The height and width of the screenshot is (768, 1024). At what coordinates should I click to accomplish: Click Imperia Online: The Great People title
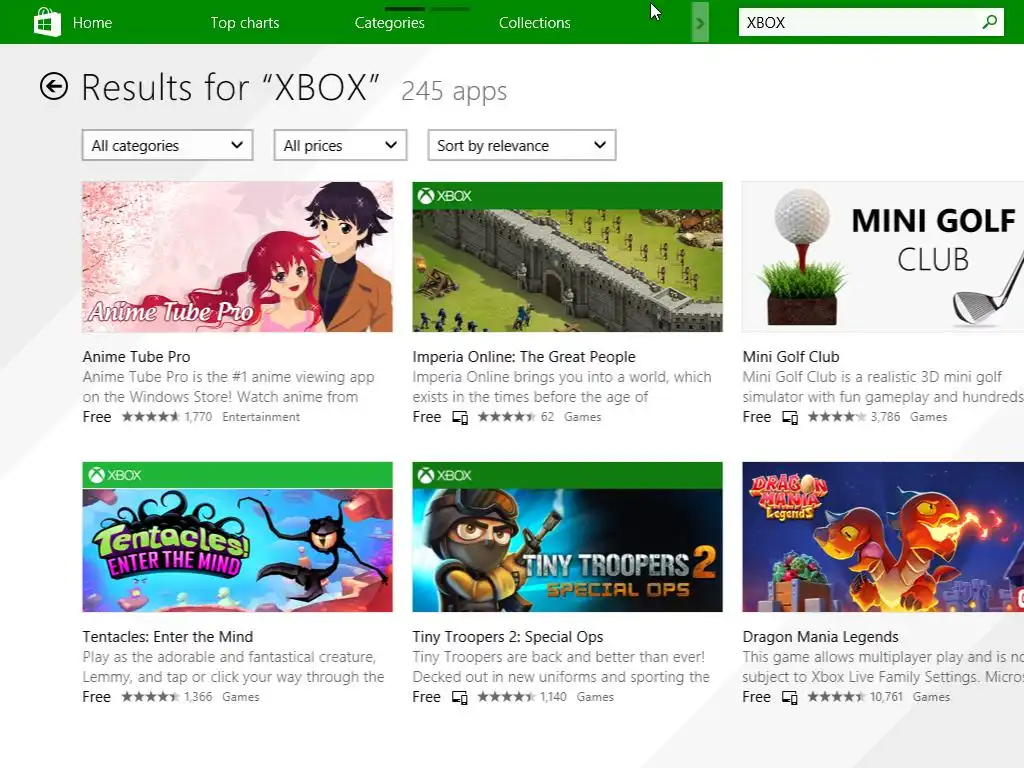click(524, 357)
